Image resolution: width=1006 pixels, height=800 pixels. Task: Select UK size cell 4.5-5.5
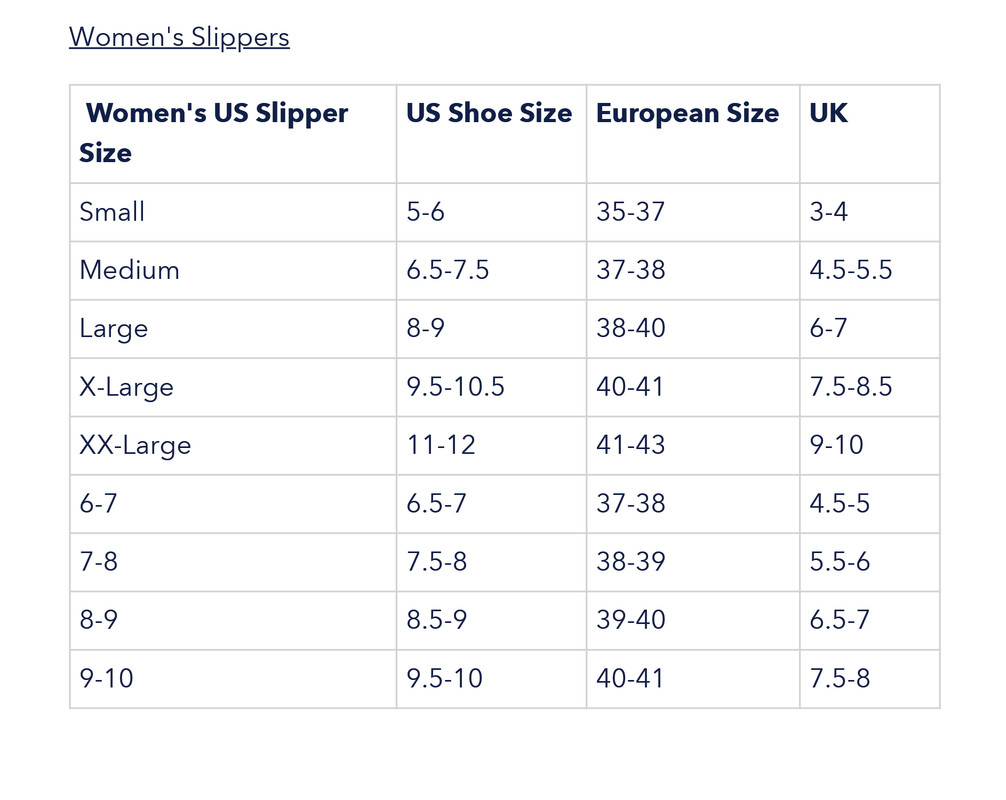(x=850, y=270)
